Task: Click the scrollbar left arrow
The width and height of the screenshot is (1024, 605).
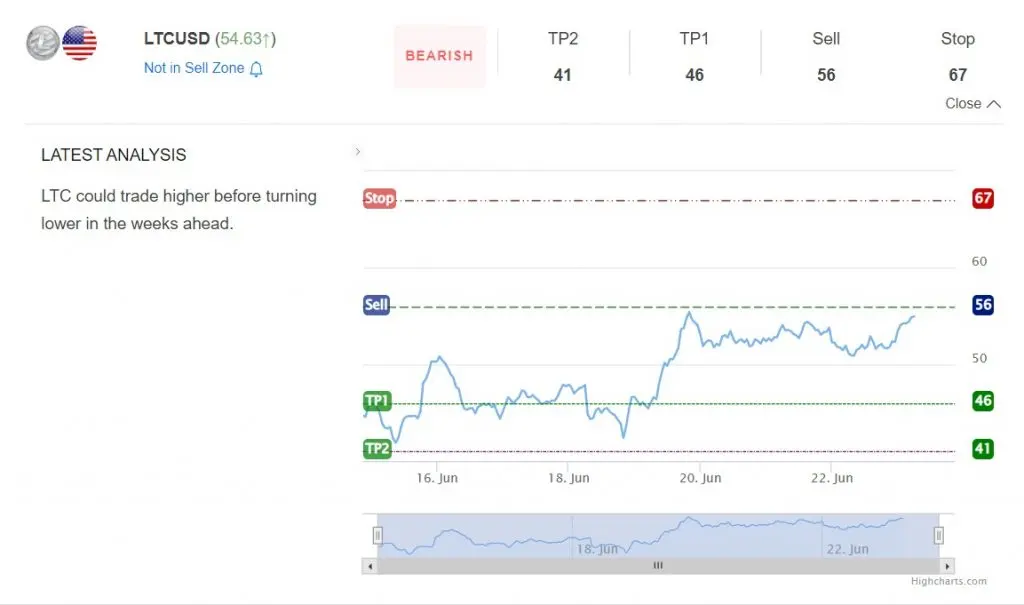Action: (370, 566)
